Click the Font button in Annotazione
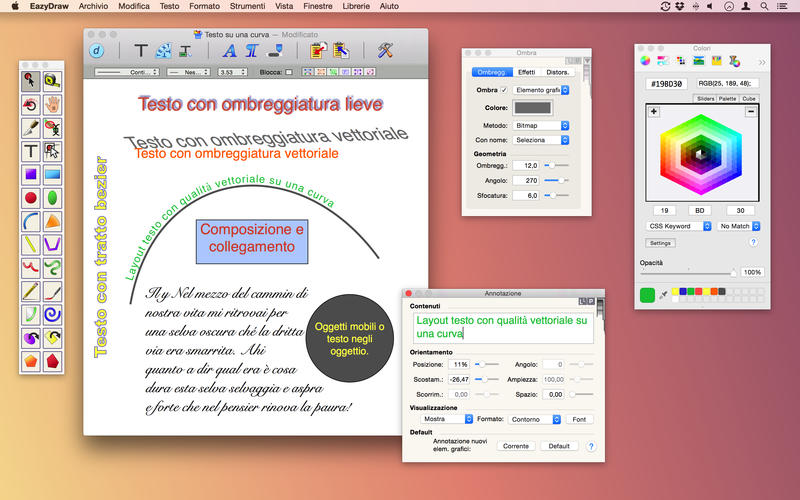The height and width of the screenshot is (500, 800). 580,419
